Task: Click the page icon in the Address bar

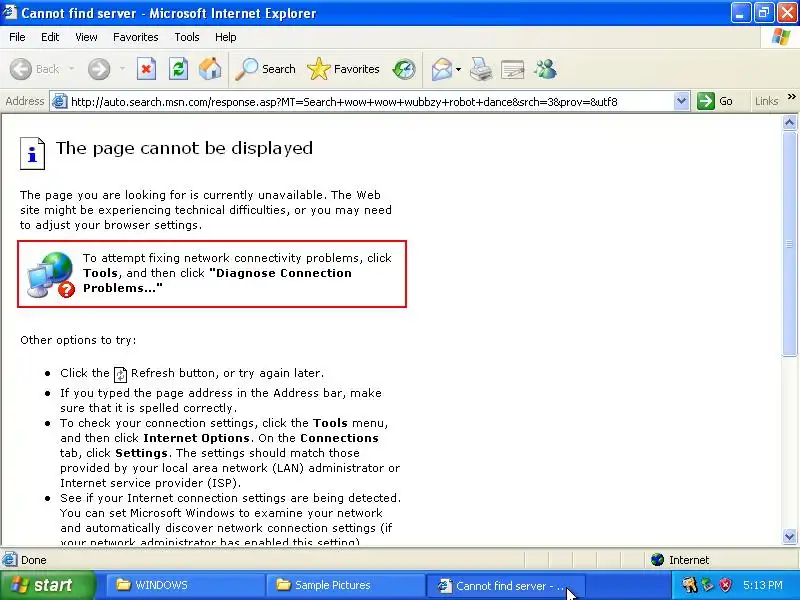Action: 60,102
